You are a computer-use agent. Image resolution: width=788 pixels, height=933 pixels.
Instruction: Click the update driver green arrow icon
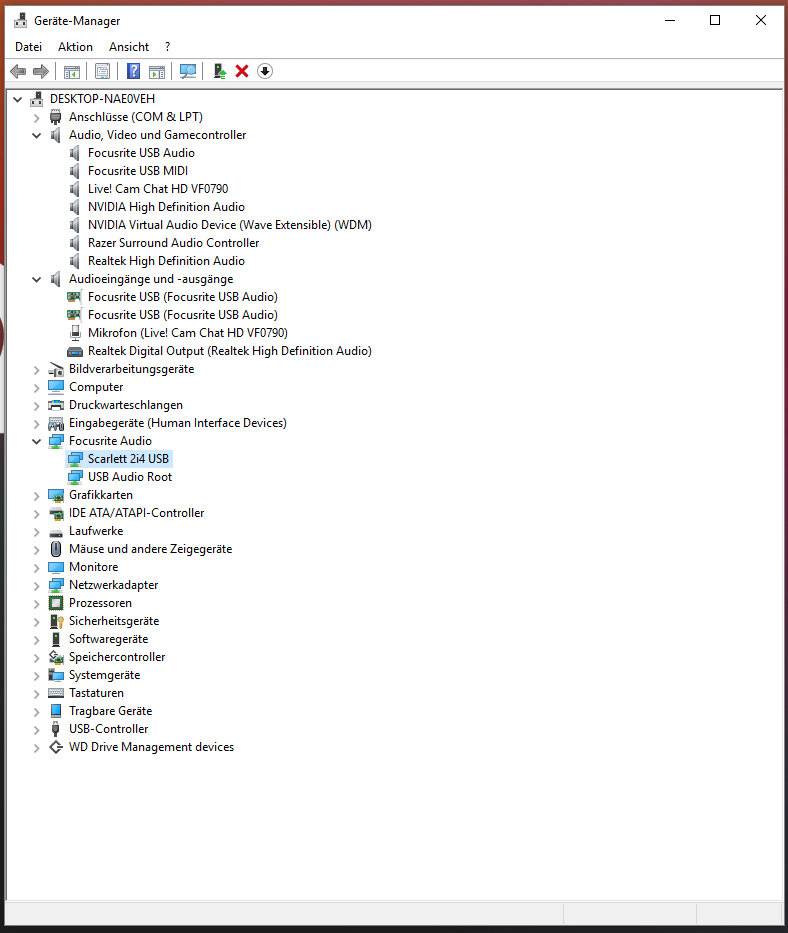(220, 71)
